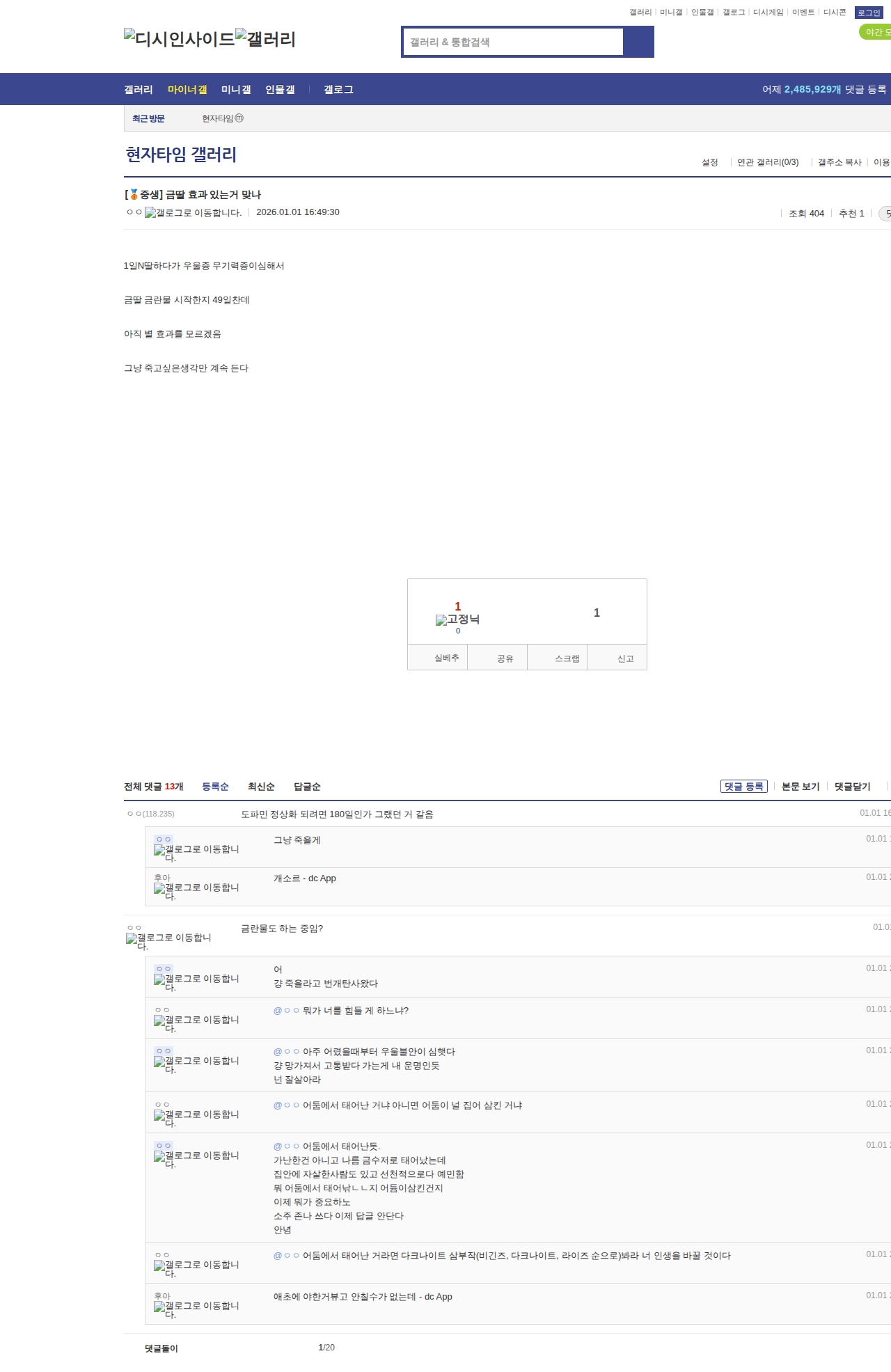Open 갤로그 icon on the '어둠이 널 집어 삼킨 거냐' reply
The width and height of the screenshot is (891, 1372).
[x=196, y=1118]
